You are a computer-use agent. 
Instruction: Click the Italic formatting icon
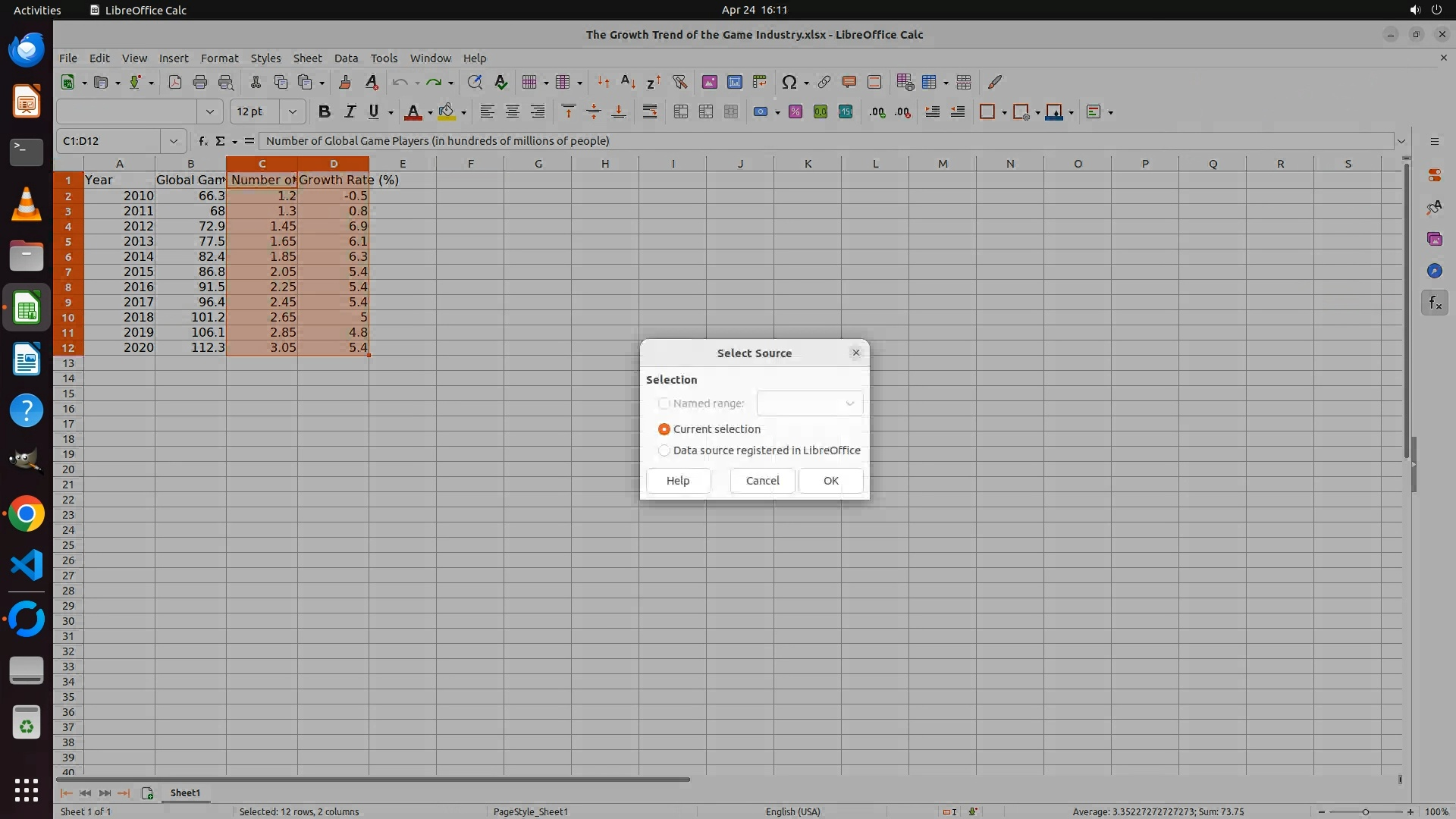(x=350, y=112)
